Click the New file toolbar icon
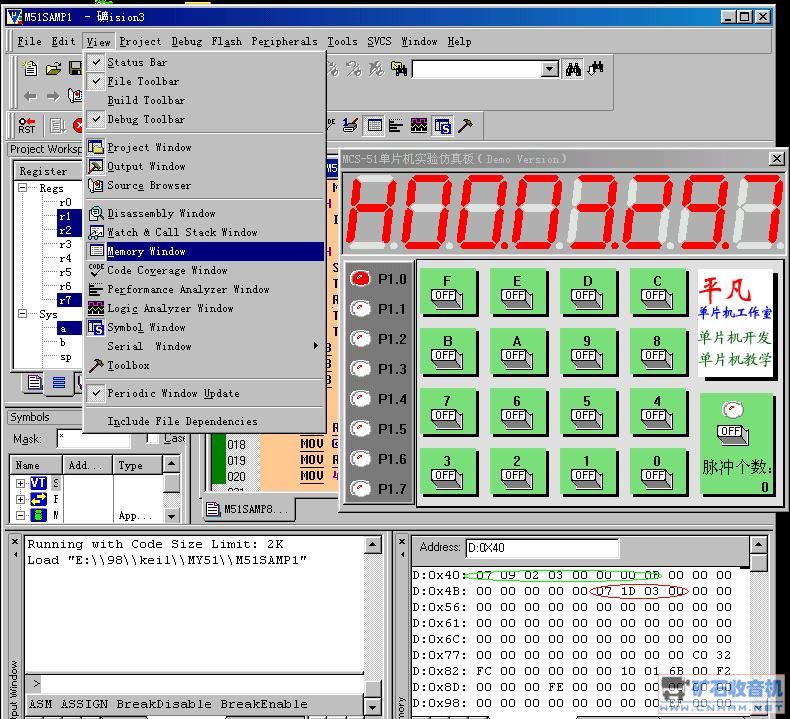Viewport: 790px width, 719px height. 30,69
